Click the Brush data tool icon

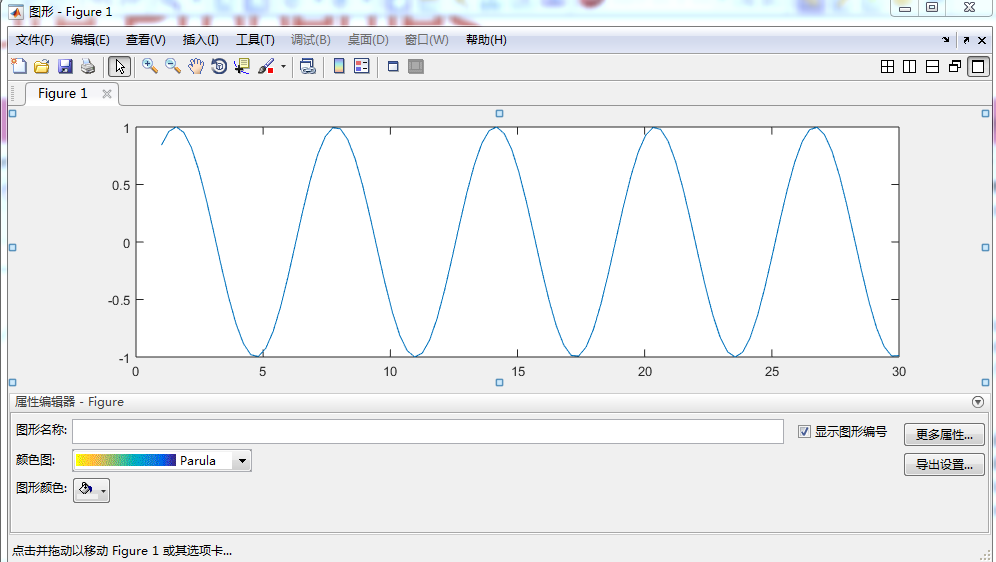(266, 67)
